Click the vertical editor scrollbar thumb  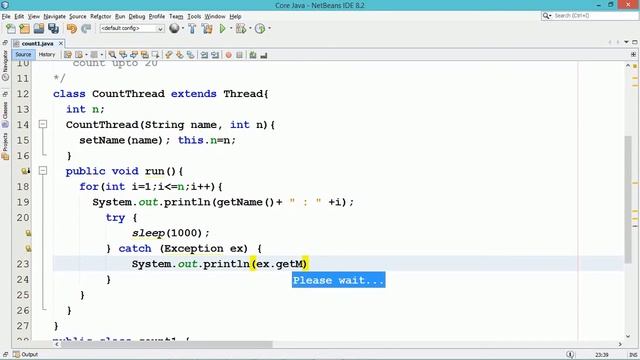tap(628, 199)
